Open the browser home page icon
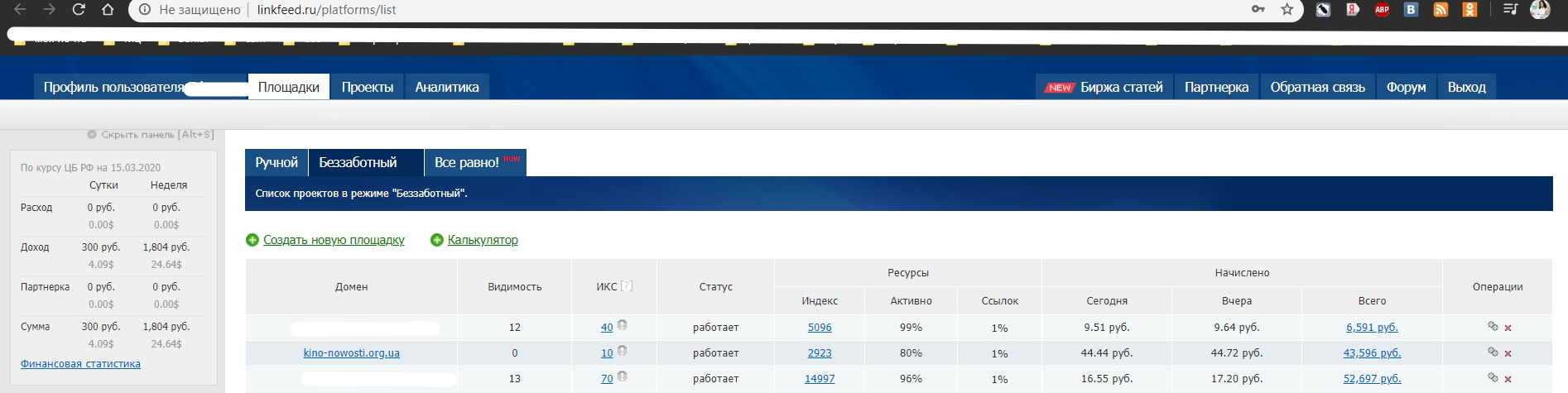Screen dimensions: 1568x393 108,10
